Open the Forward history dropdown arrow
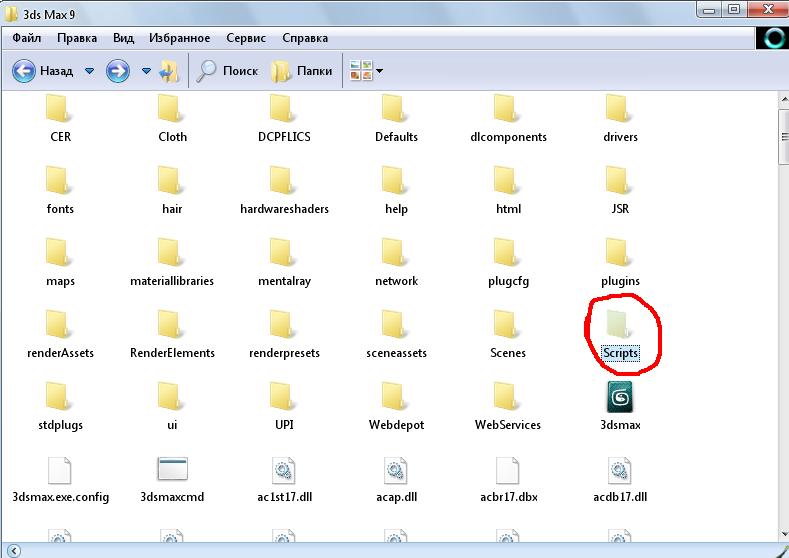Screen dimensions: 789x558 point(146,71)
